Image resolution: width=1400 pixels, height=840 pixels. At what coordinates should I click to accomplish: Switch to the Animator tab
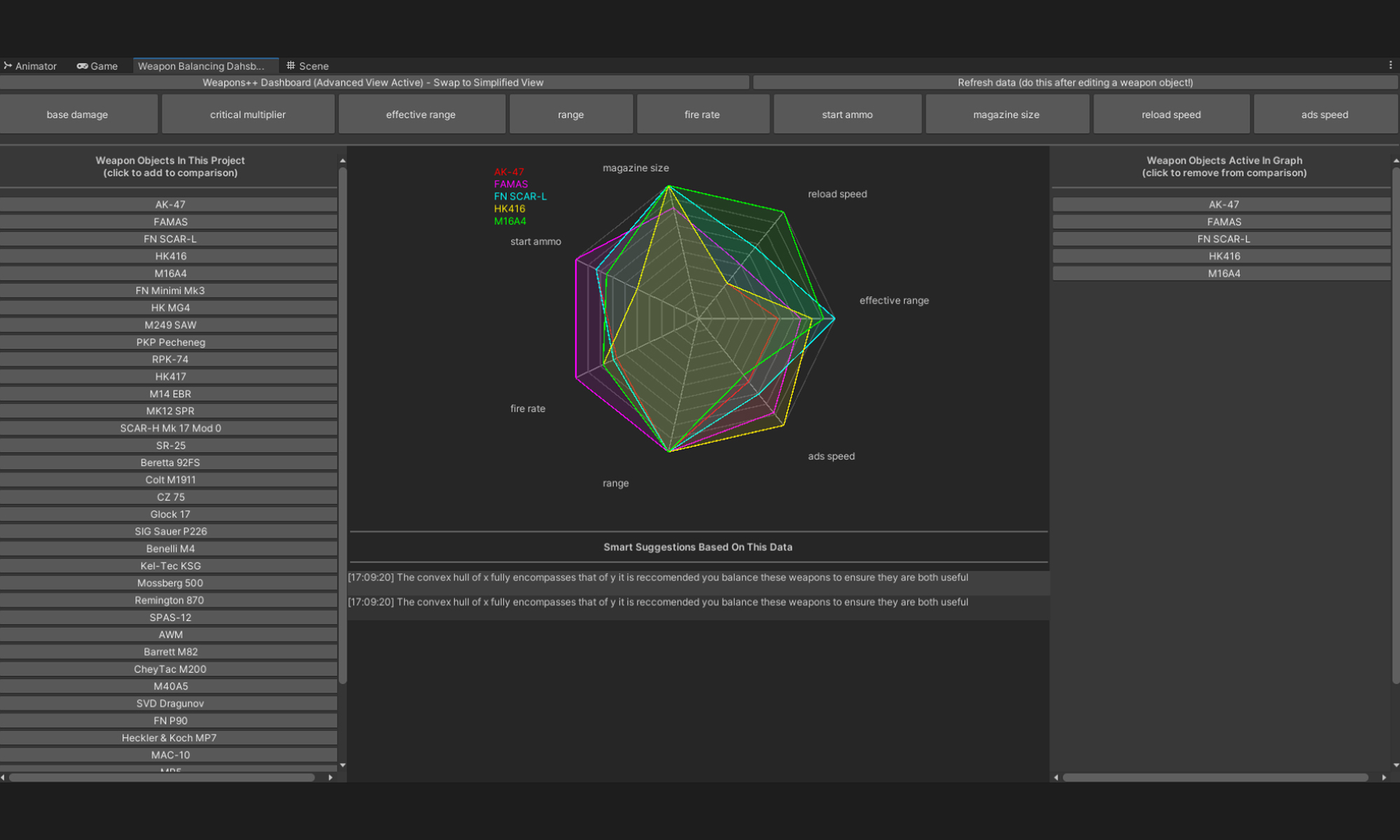(x=30, y=66)
